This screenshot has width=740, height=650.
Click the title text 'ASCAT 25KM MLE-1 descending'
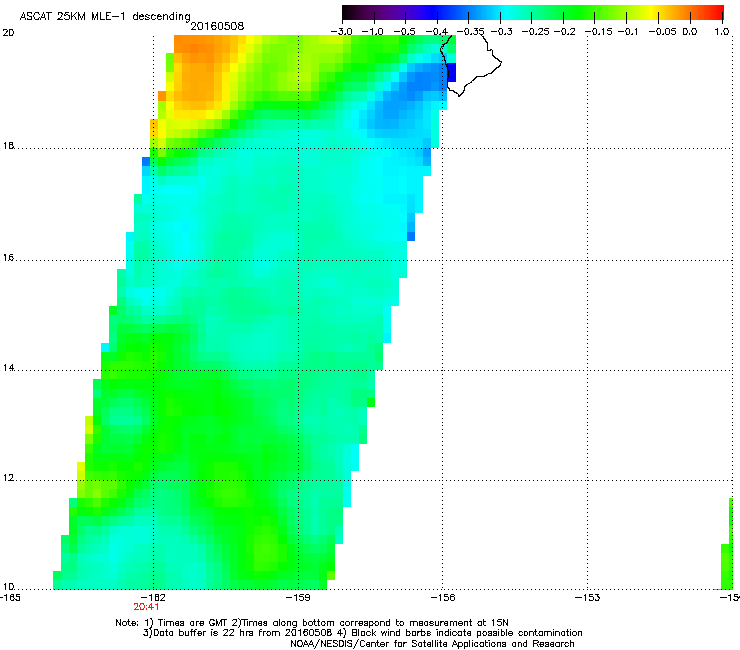click(105, 17)
